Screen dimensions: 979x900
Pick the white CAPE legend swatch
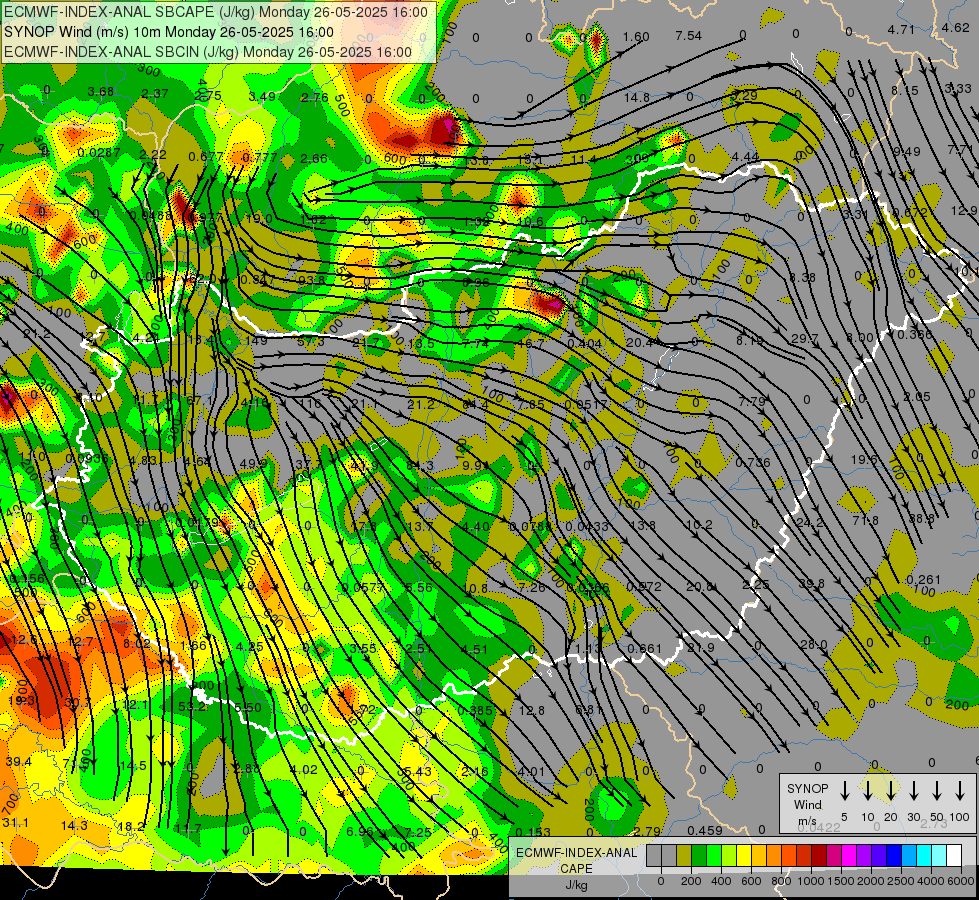coord(954,855)
